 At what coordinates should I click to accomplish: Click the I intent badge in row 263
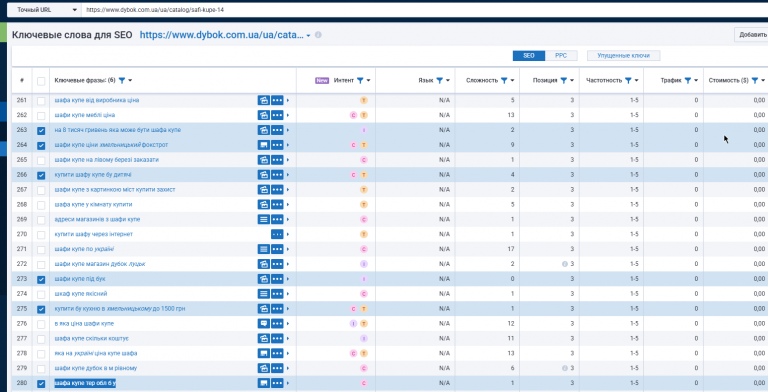(363, 130)
